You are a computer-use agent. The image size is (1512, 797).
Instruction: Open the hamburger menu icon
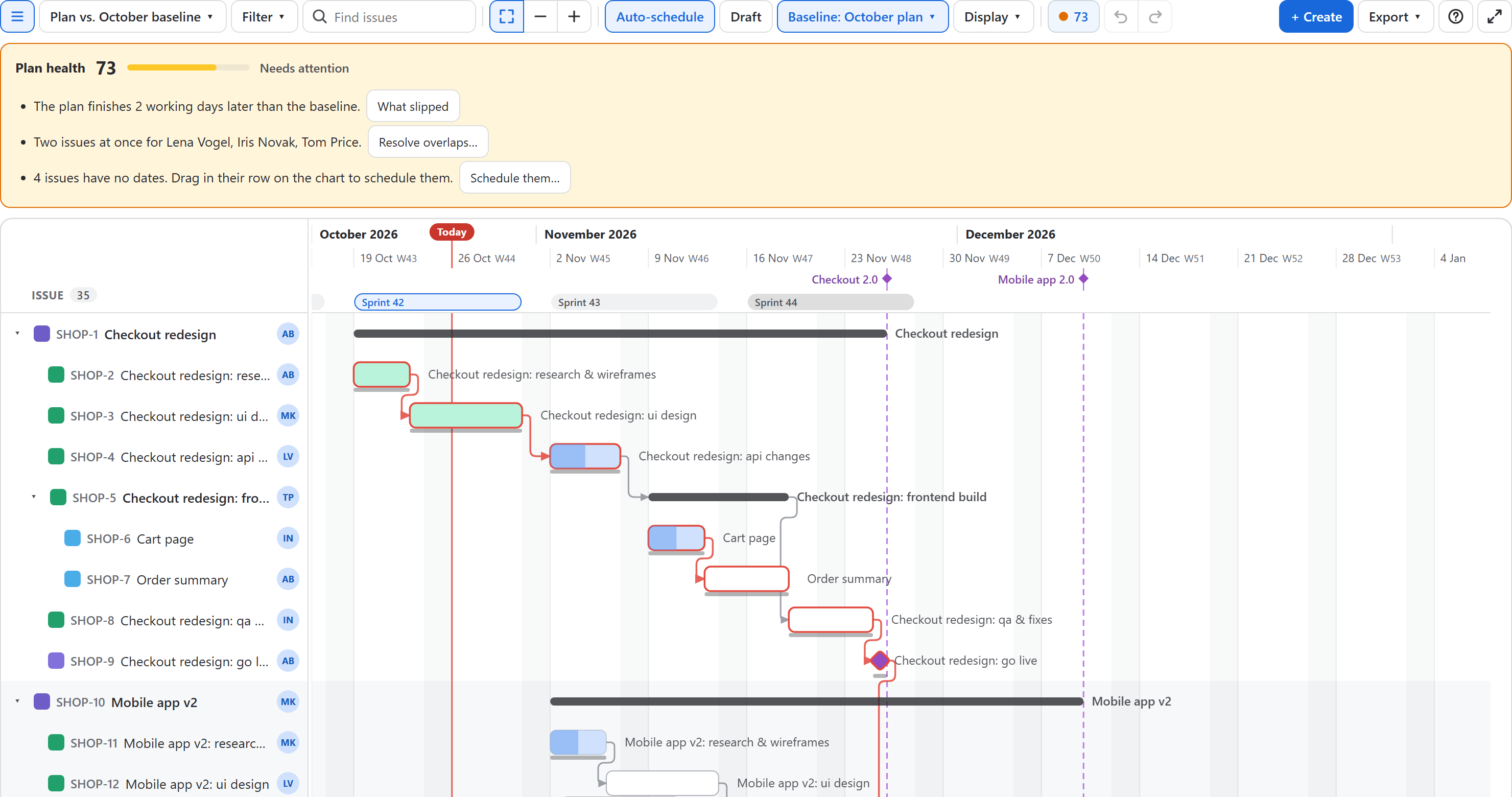pos(17,16)
